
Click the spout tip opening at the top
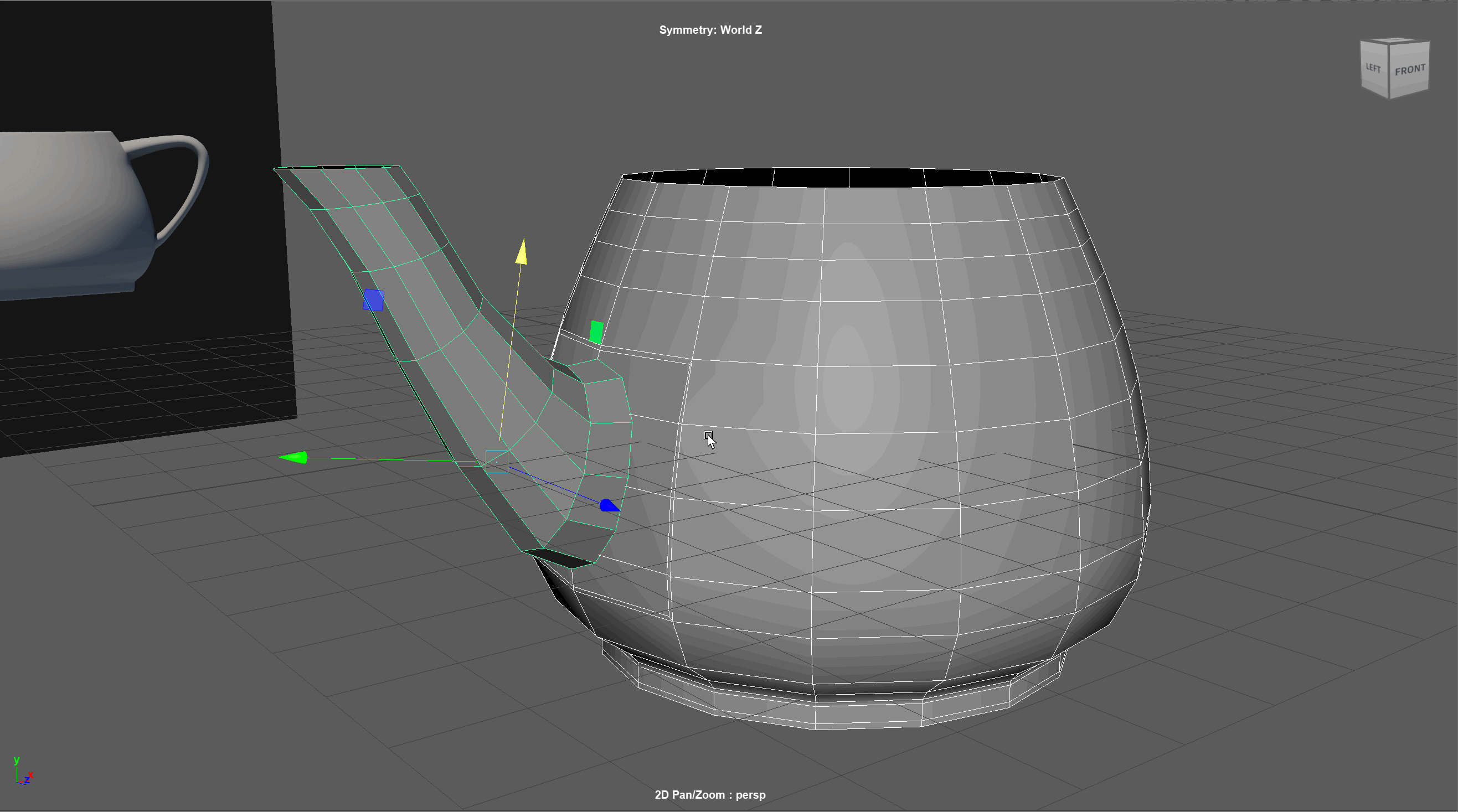[x=339, y=167]
